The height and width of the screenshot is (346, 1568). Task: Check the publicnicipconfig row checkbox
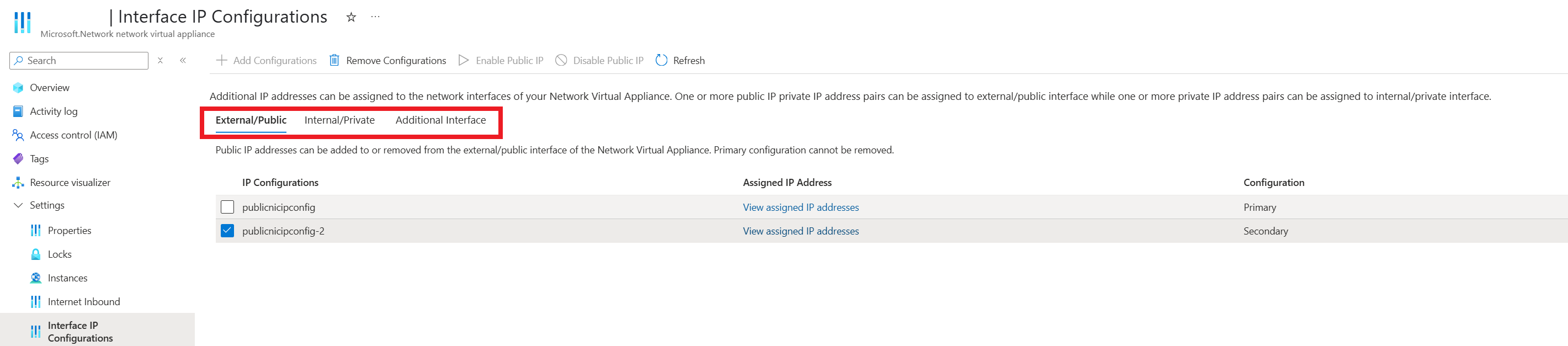tap(227, 207)
